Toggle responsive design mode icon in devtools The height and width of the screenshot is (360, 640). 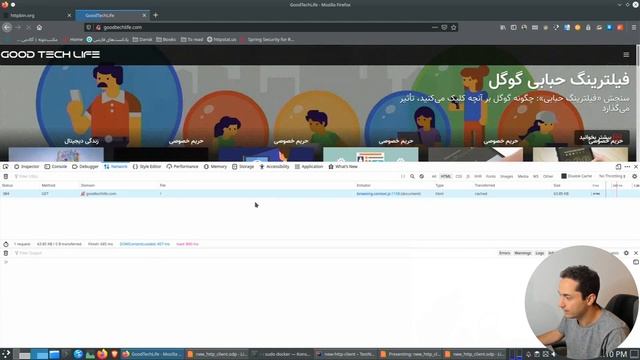618,167
